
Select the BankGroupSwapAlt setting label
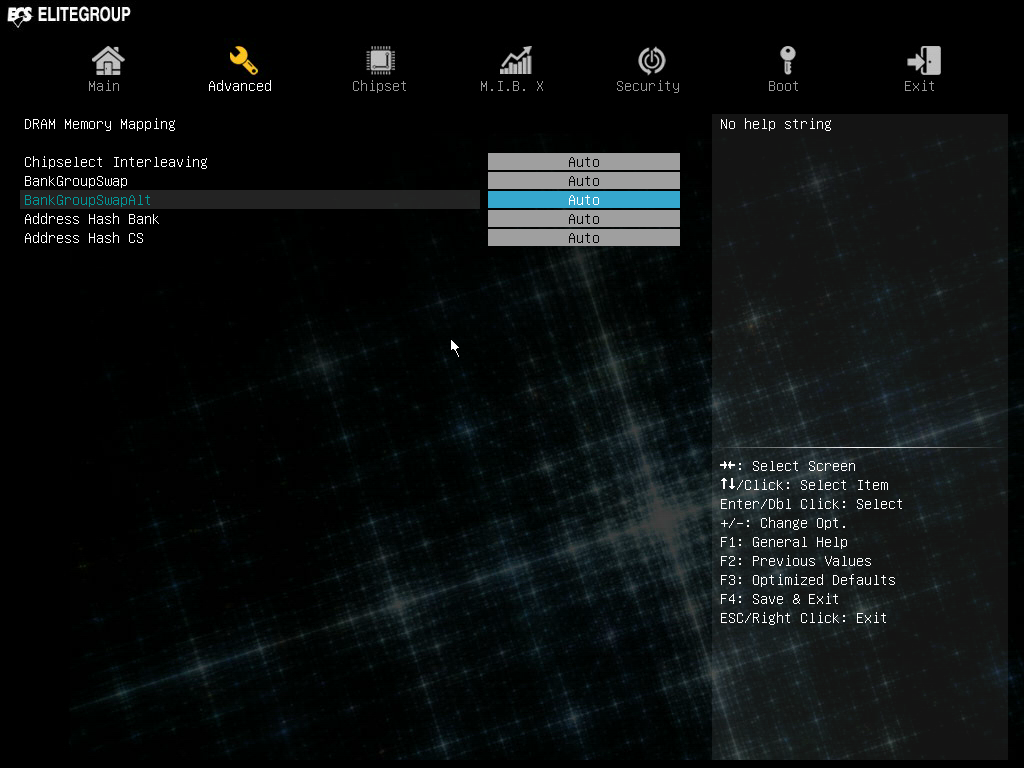88,200
